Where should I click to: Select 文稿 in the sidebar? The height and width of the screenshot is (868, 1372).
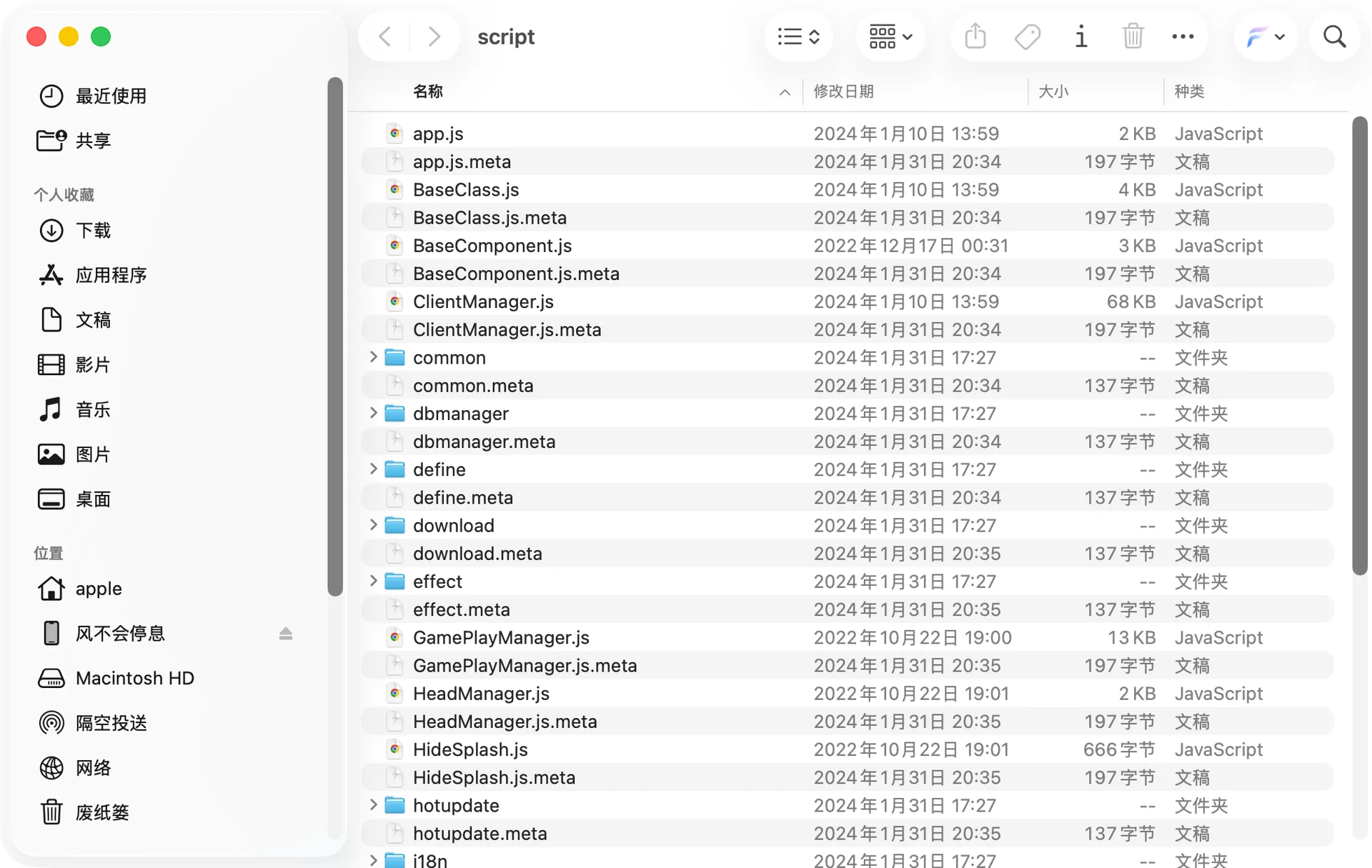click(74, 319)
